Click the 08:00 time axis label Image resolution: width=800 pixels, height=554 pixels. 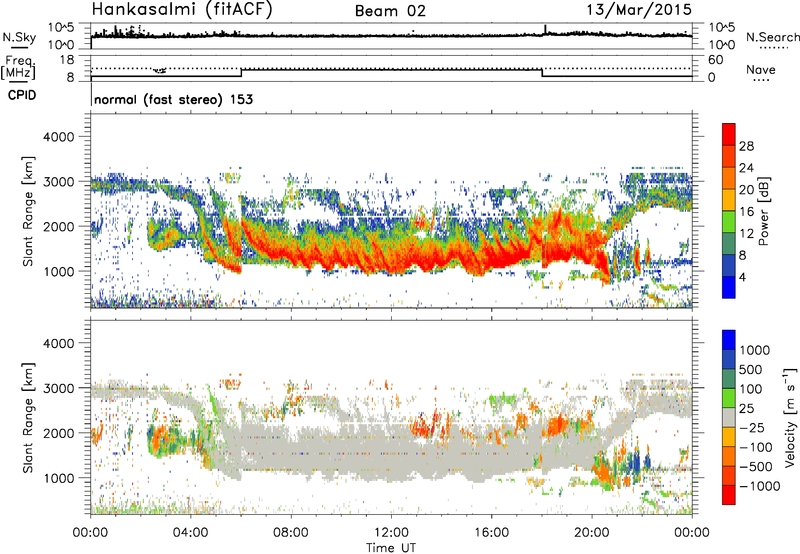[291, 533]
